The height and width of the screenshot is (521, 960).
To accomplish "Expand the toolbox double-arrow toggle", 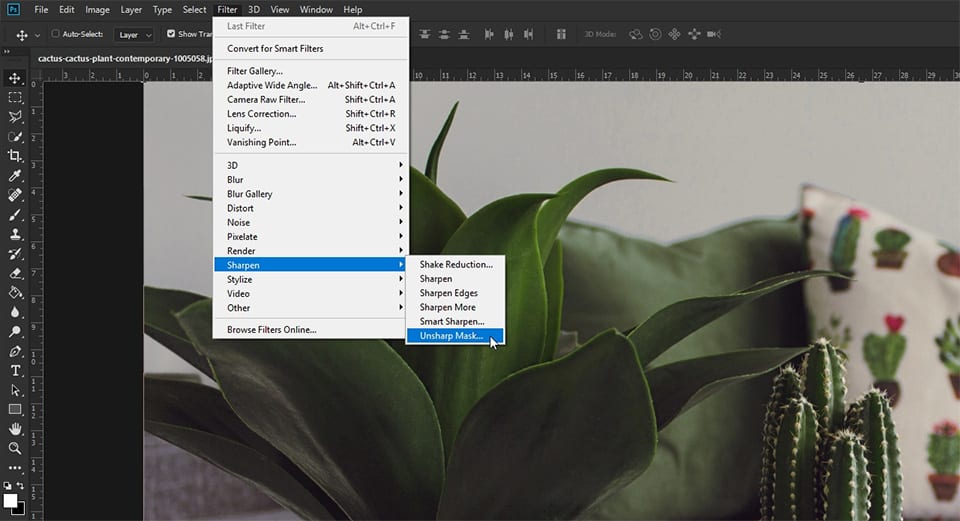I will [7, 51].
